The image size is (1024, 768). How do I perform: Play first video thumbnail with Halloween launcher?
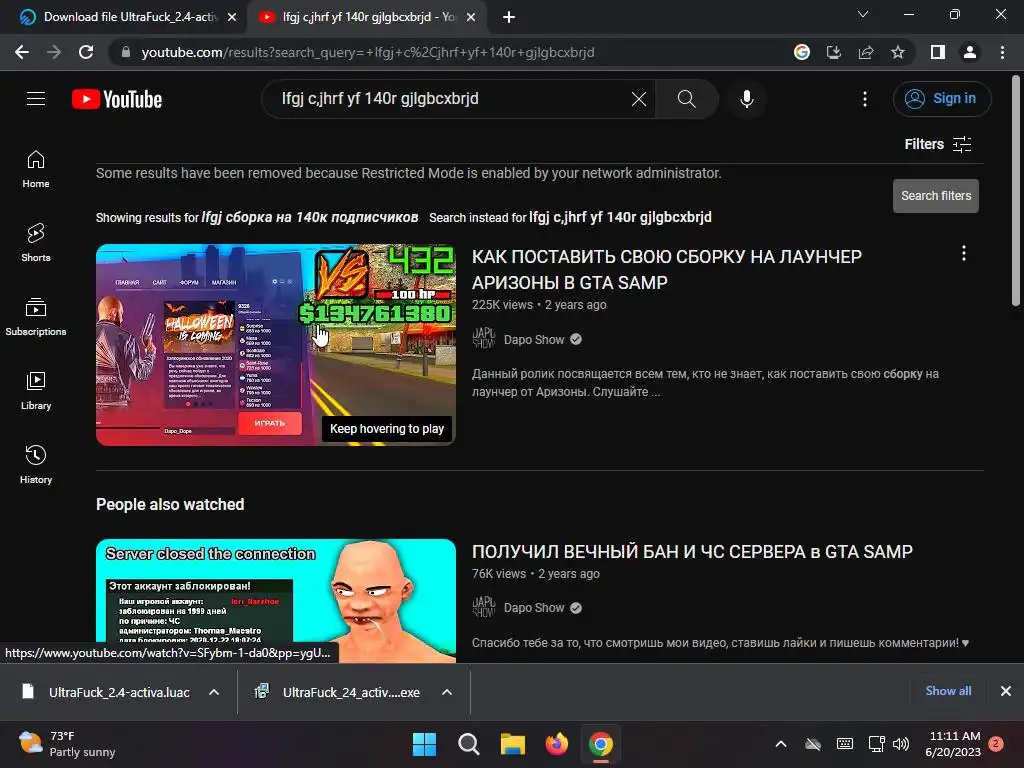276,345
